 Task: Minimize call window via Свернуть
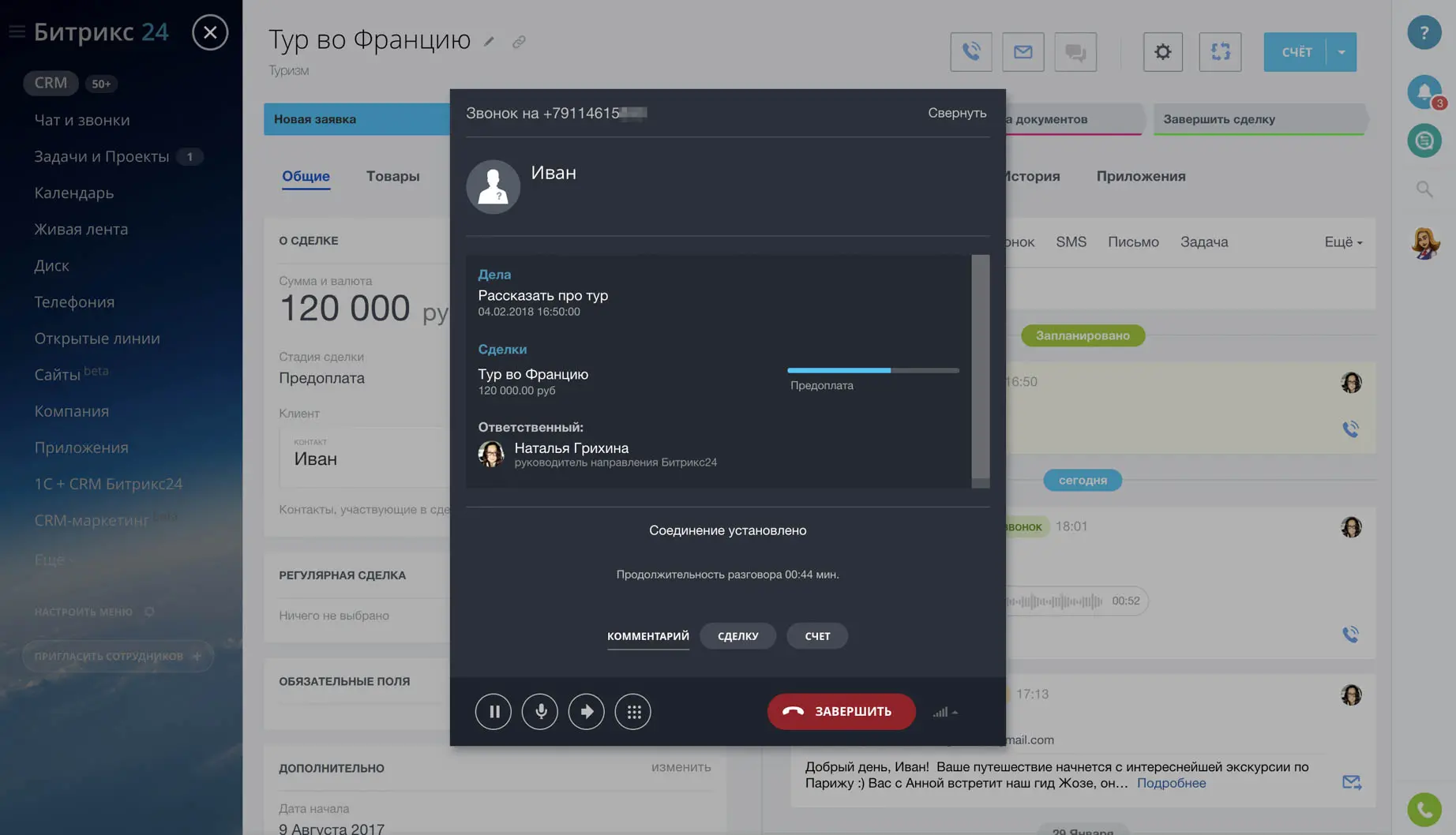click(957, 113)
